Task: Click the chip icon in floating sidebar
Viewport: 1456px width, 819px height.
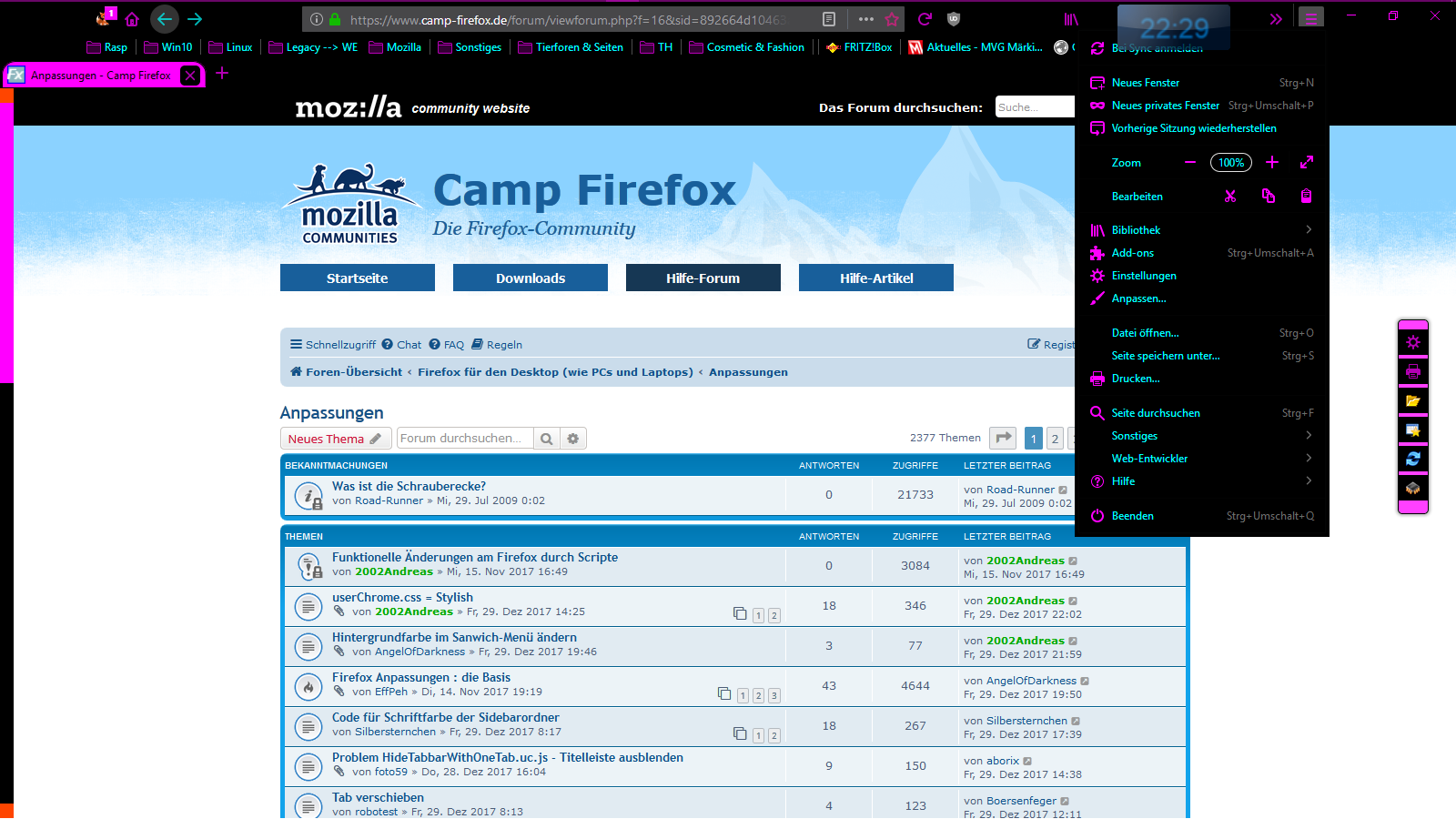Action: point(1413,488)
